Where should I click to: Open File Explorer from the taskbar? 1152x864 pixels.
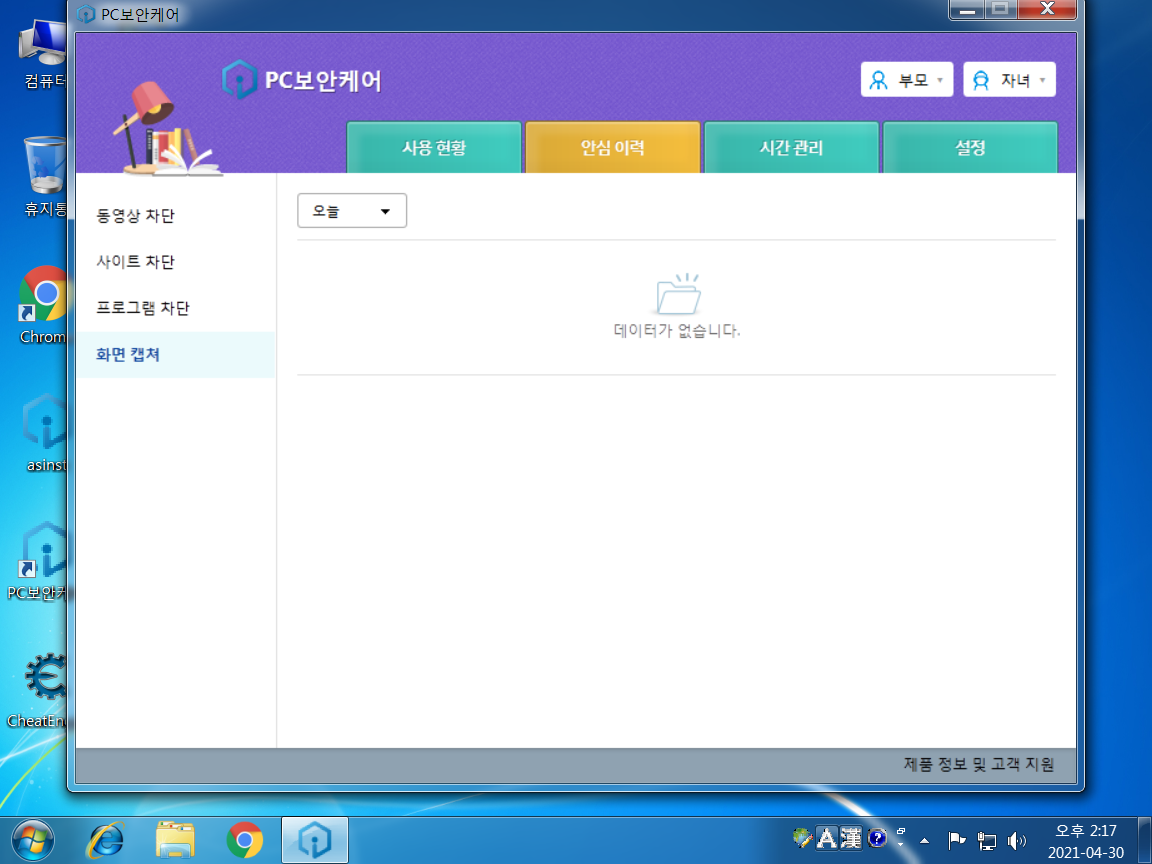[x=175, y=840]
